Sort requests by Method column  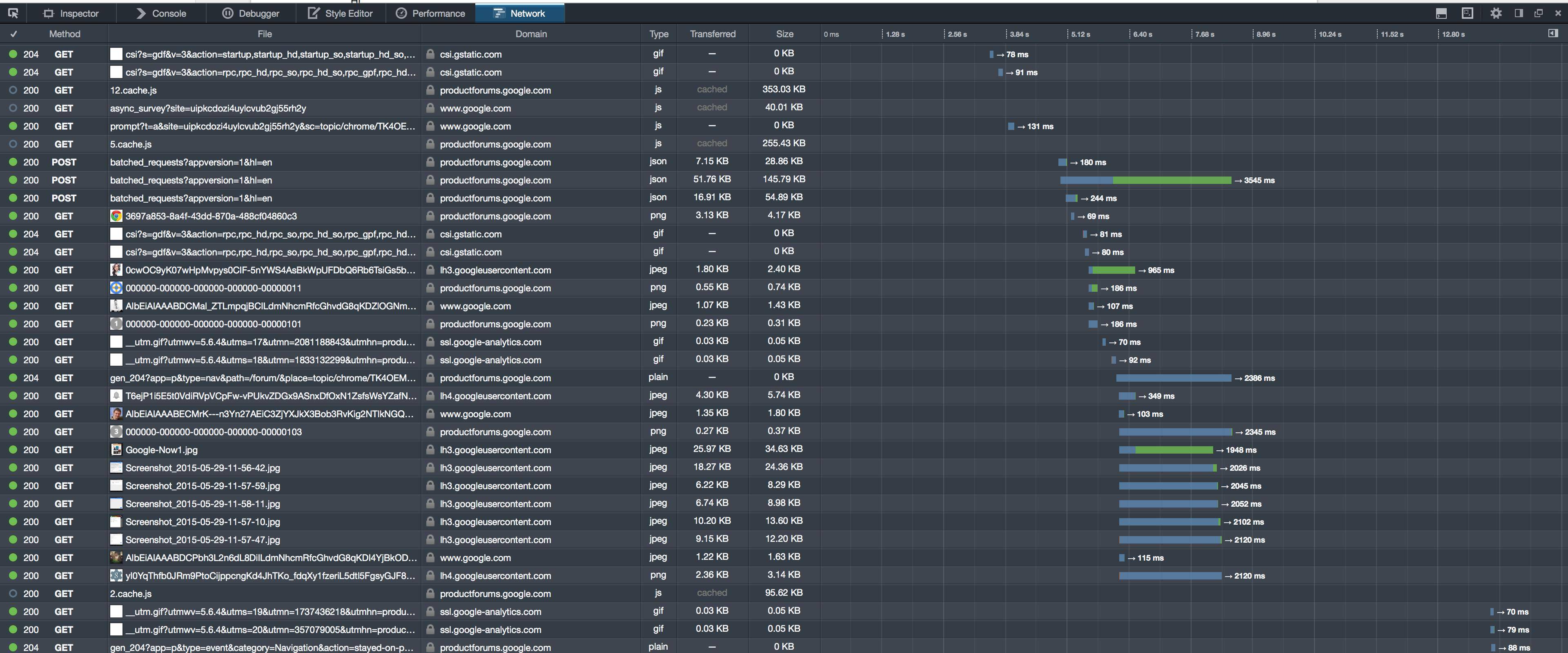(x=65, y=34)
